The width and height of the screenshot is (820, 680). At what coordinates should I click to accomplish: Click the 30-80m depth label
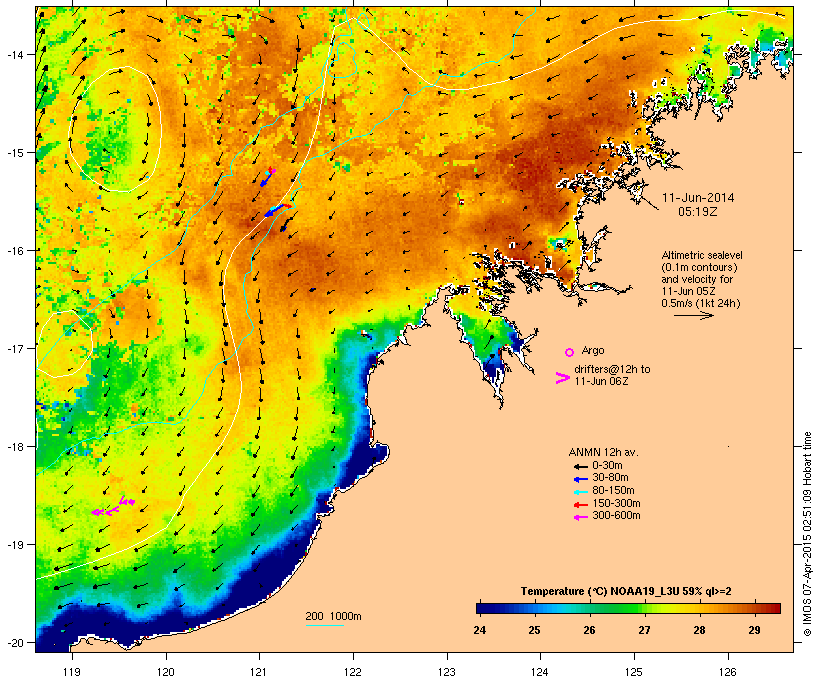[x=610, y=478]
